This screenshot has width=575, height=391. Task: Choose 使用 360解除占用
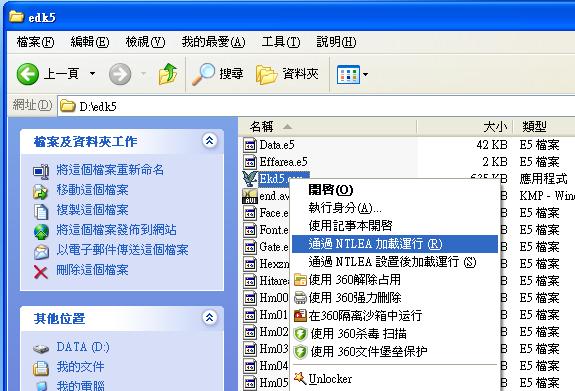click(395, 280)
